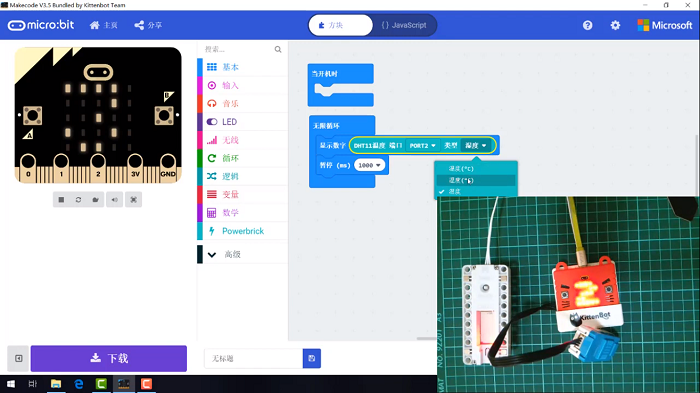Open the Basic (基本) block category
Image resolution: width=700 pixels, height=393 pixels.
coord(242,67)
